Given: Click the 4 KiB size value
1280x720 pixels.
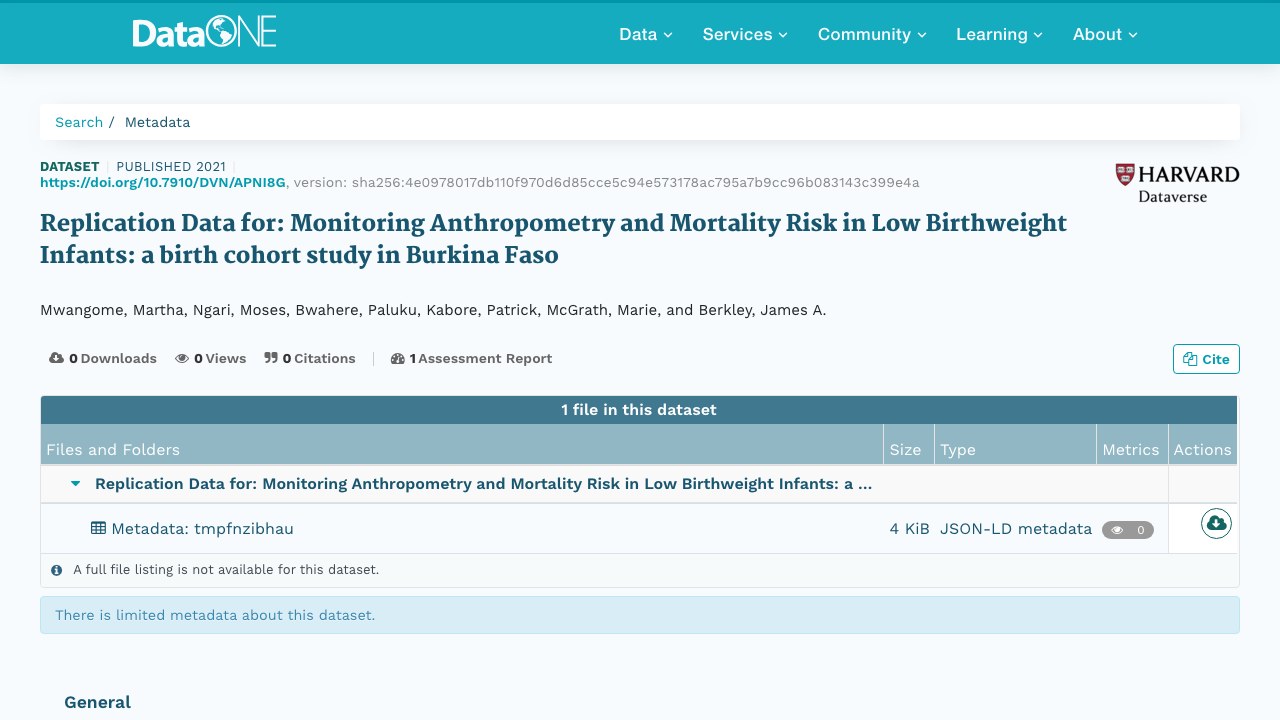Looking at the screenshot, I should 909,528.
